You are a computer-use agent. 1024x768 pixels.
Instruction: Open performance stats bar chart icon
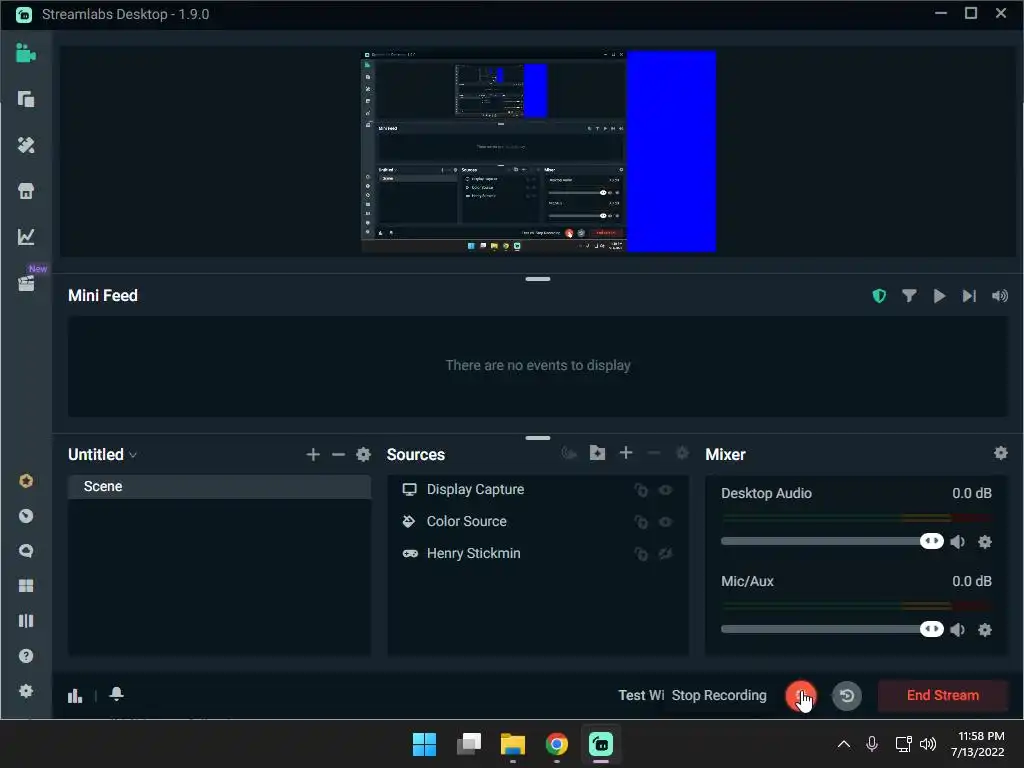(x=75, y=696)
